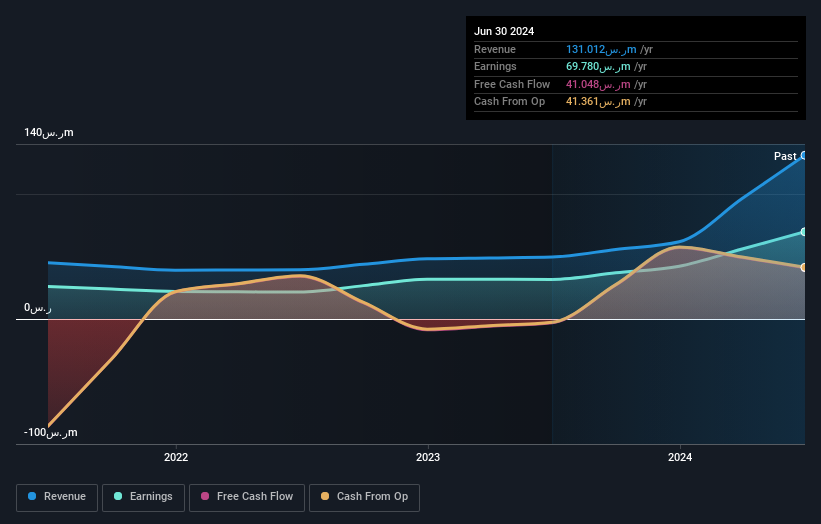Click the Free Cash Flow row label in tooltip
821x524 pixels.
(x=512, y=84)
